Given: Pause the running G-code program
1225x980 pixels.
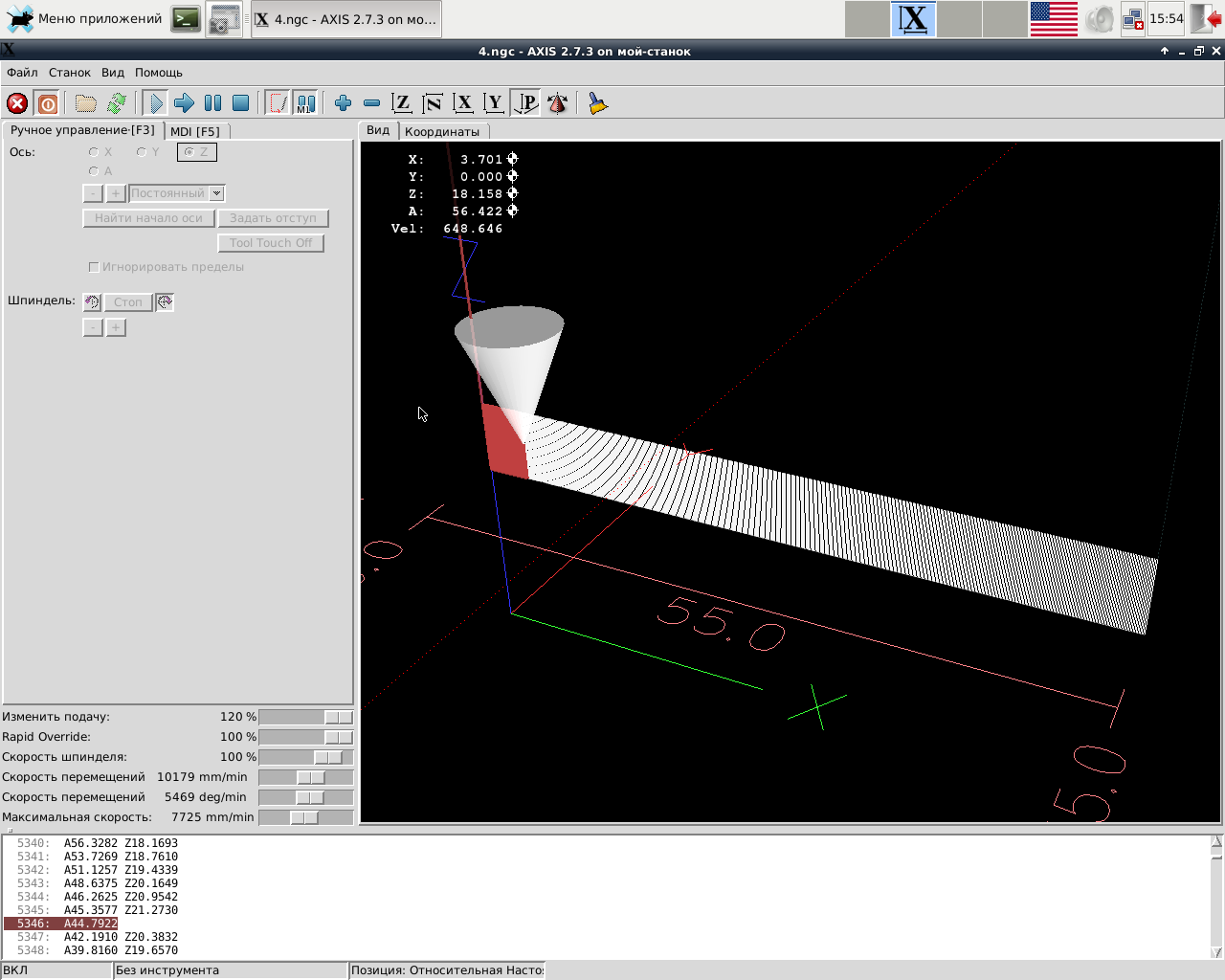Looking at the screenshot, I should (212, 103).
